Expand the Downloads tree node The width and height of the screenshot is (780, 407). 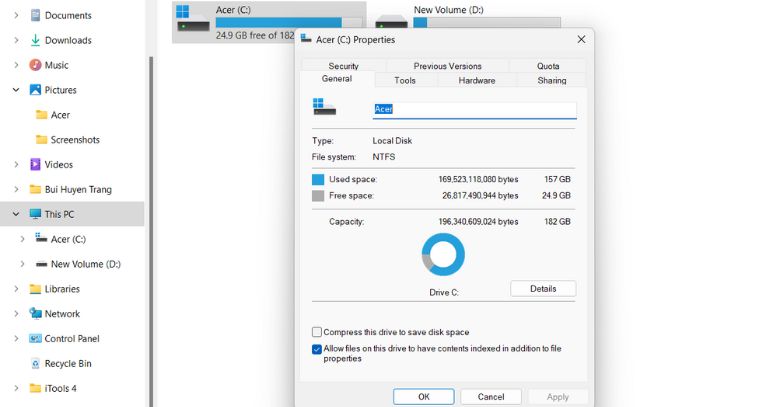[x=16, y=40]
